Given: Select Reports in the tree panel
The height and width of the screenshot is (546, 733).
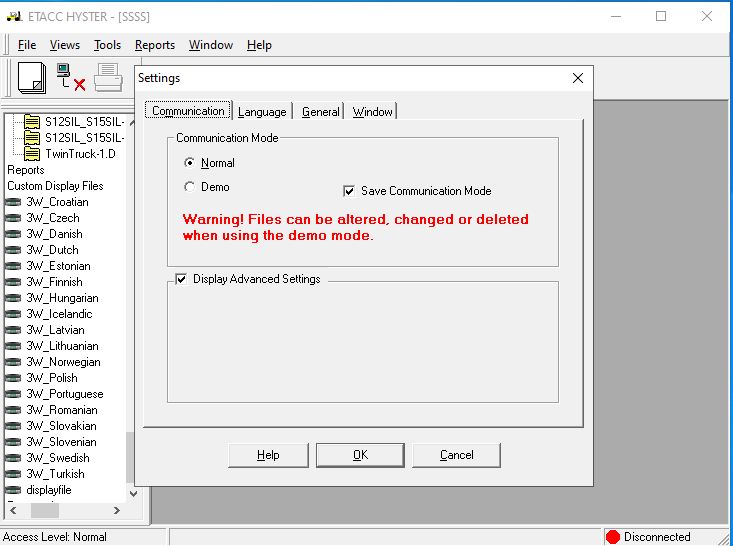Looking at the screenshot, I should click(x=26, y=170).
